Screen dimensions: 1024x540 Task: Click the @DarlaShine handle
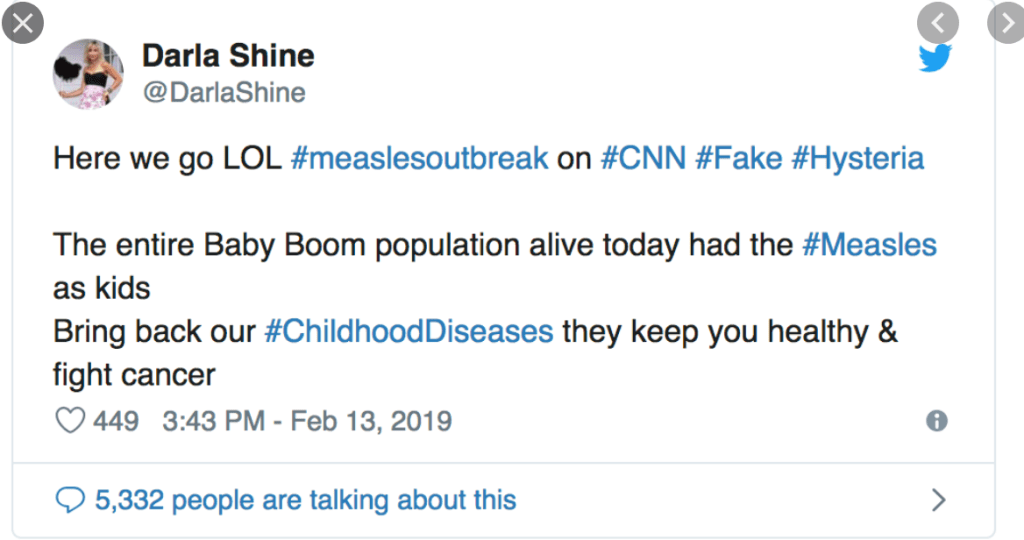[x=224, y=92]
